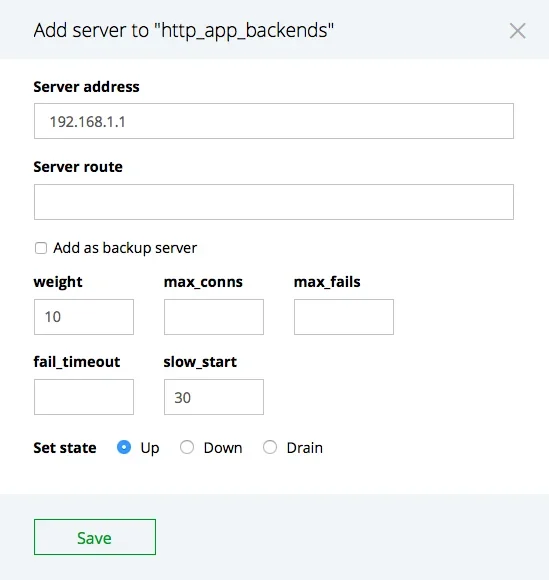Click the dialog title Add server to "http_app_backends"

[x=183, y=30]
